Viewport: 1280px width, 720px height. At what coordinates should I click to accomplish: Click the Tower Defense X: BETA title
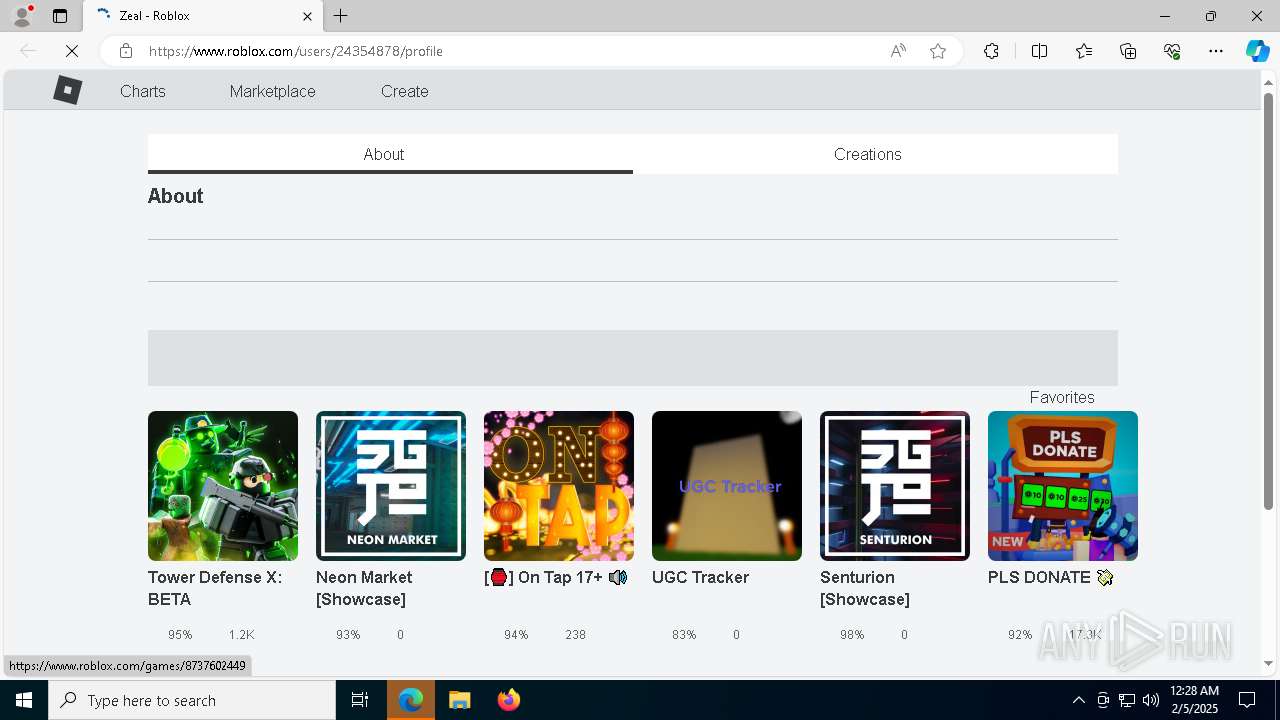pos(215,588)
